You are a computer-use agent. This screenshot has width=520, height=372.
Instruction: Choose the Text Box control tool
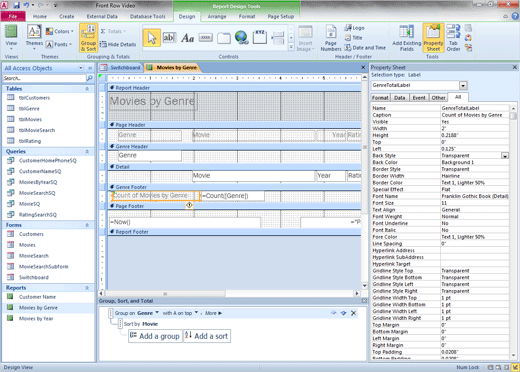click(x=169, y=38)
